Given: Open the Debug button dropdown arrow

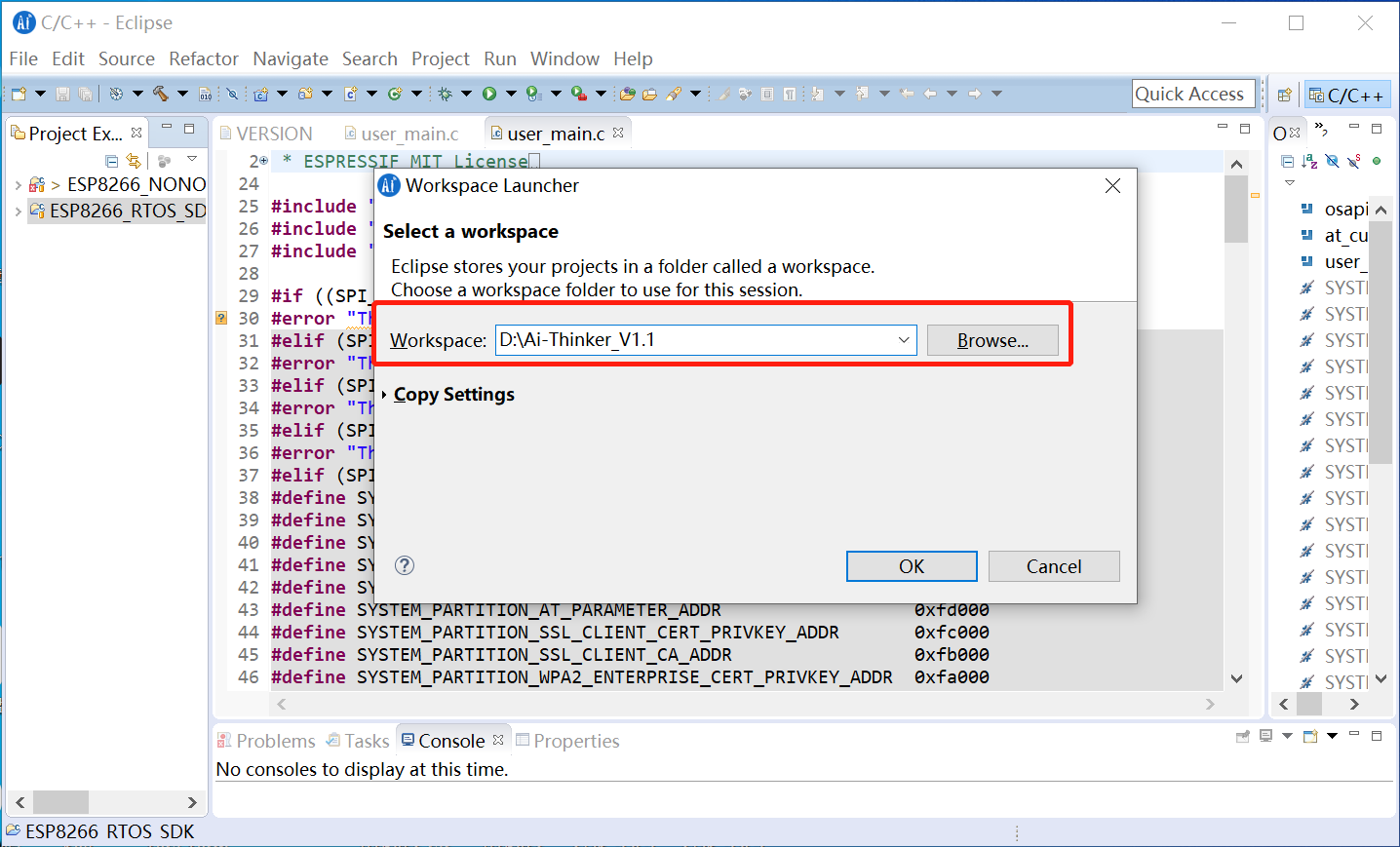Looking at the screenshot, I should tap(466, 94).
